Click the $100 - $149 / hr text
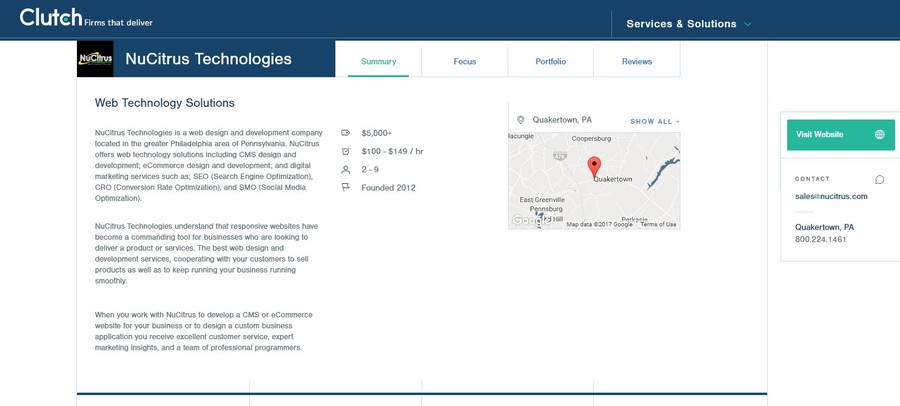 coord(393,151)
